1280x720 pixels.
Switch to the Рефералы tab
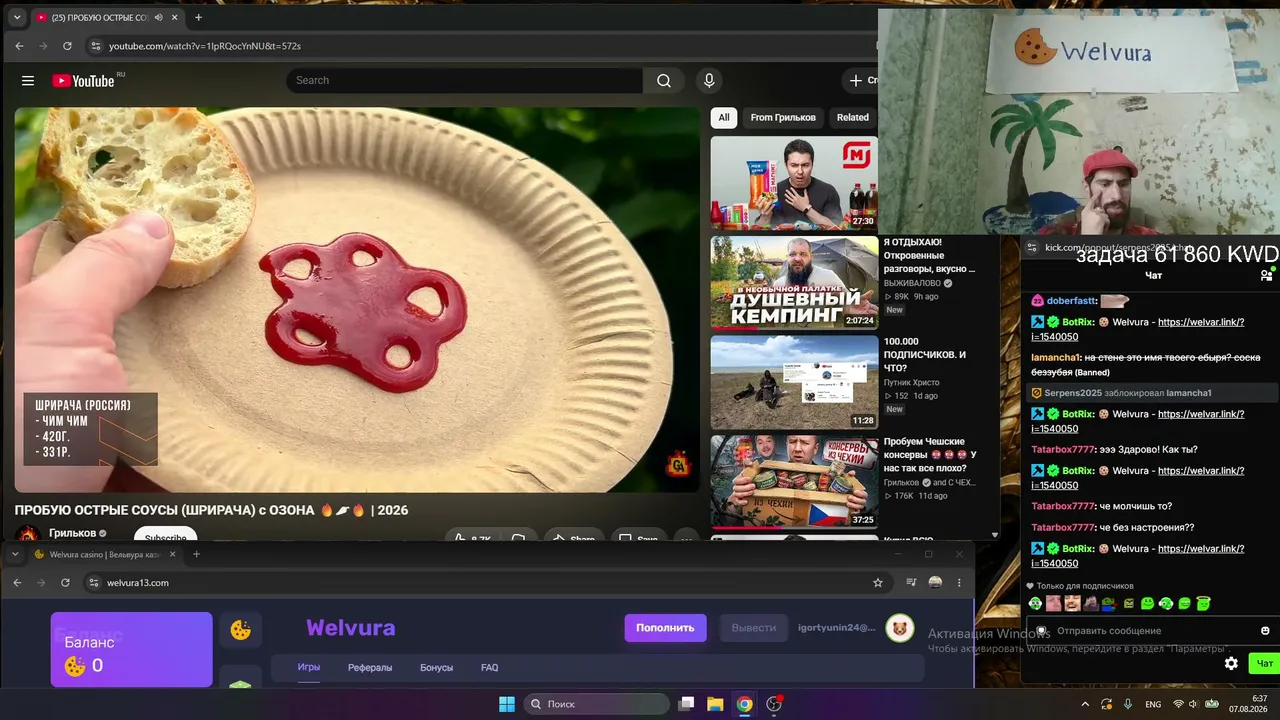[x=370, y=667]
